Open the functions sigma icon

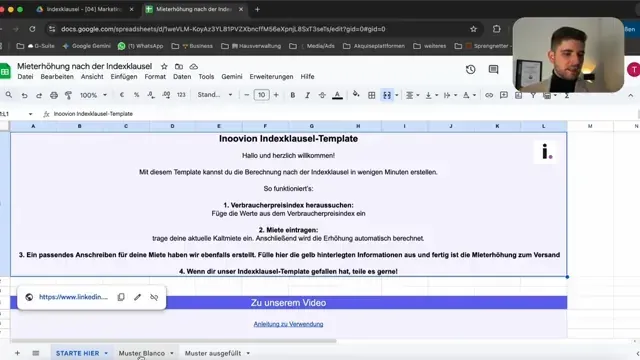click(567, 96)
